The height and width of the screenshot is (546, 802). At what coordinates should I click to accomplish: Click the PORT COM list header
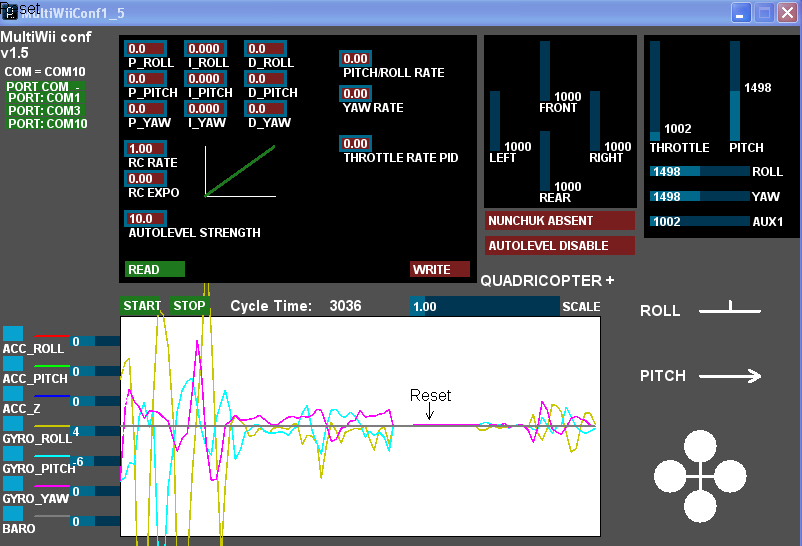click(x=45, y=86)
